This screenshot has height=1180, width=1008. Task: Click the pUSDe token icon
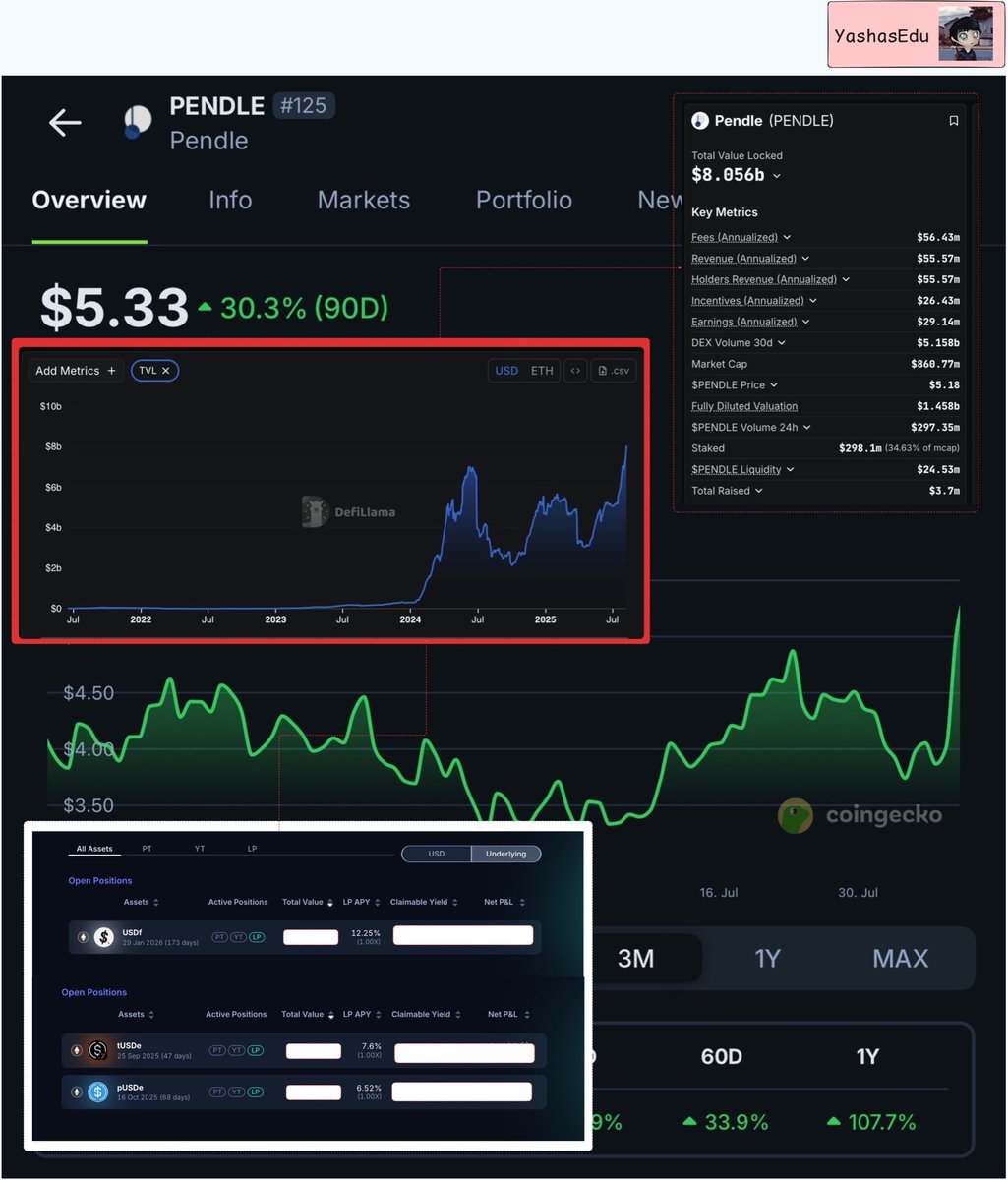[97, 1091]
